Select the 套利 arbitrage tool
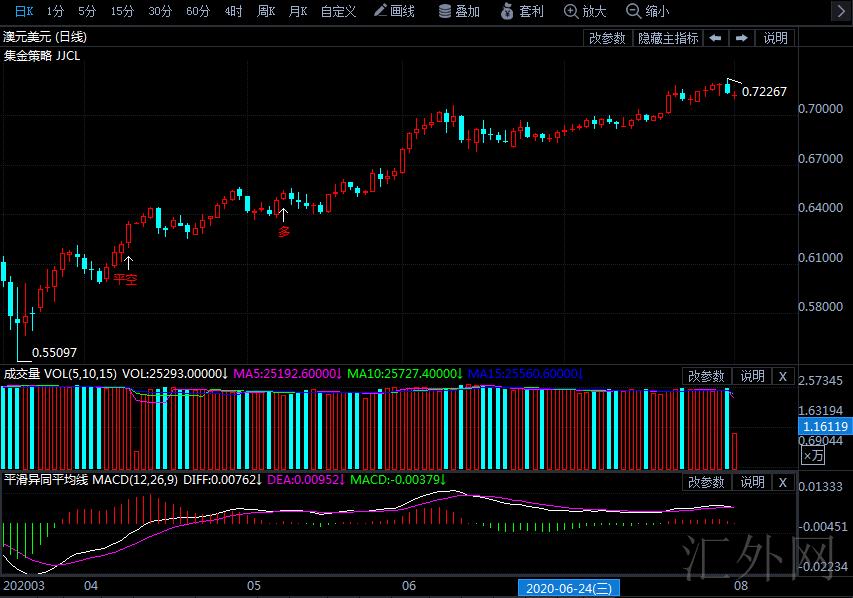 coord(522,11)
